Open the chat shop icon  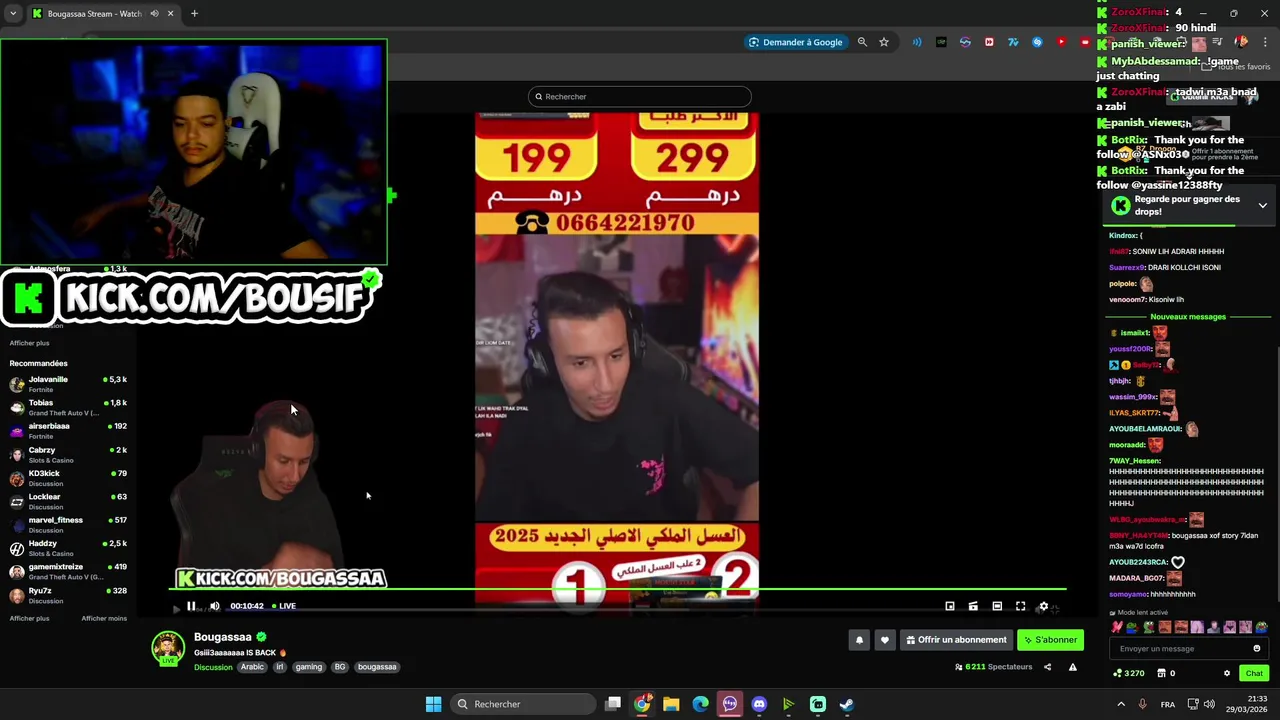coord(1167,673)
